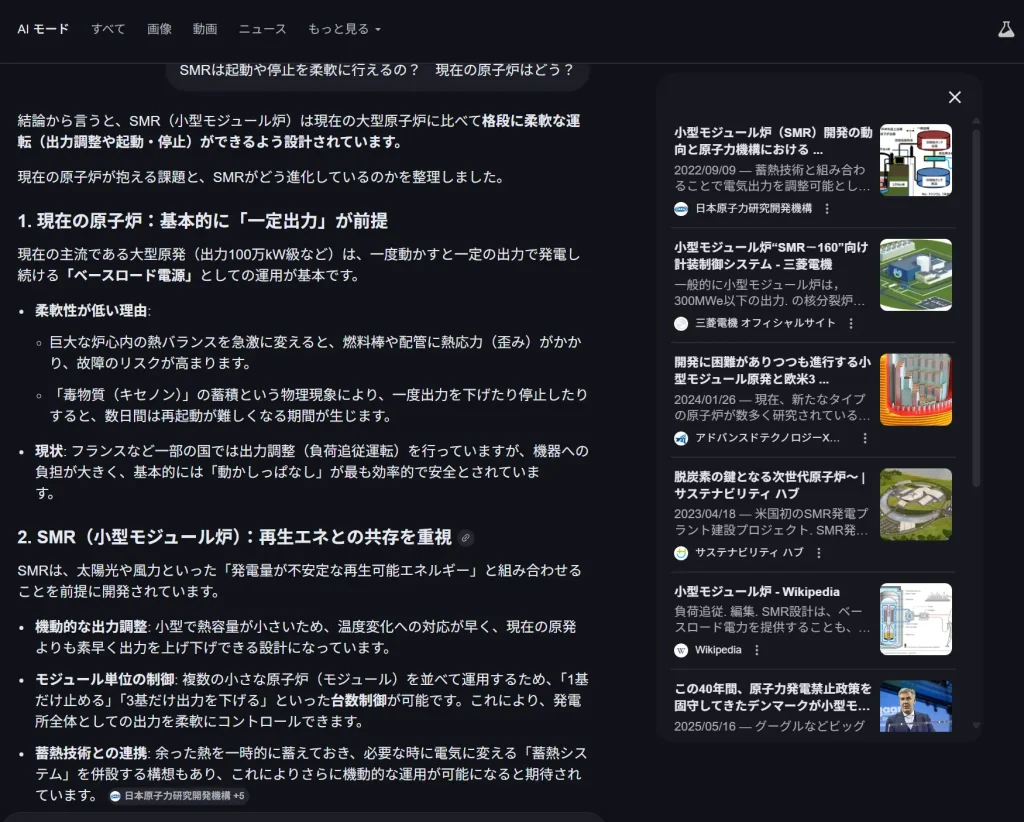Click the SMR-160 article thumbnail

coord(915,275)
